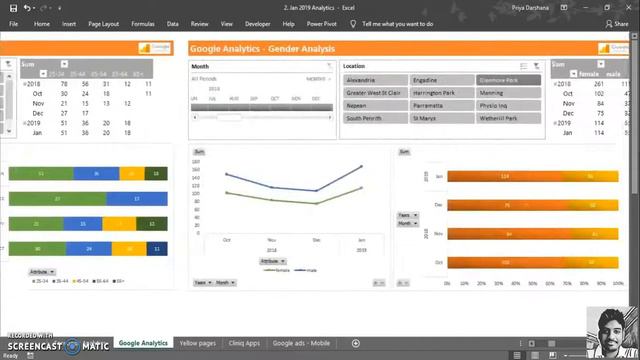Open the Sum filter dropdown in the age pivot table
Image resolution: width=640 pixels, height=360 pixels.
point(64,64)
